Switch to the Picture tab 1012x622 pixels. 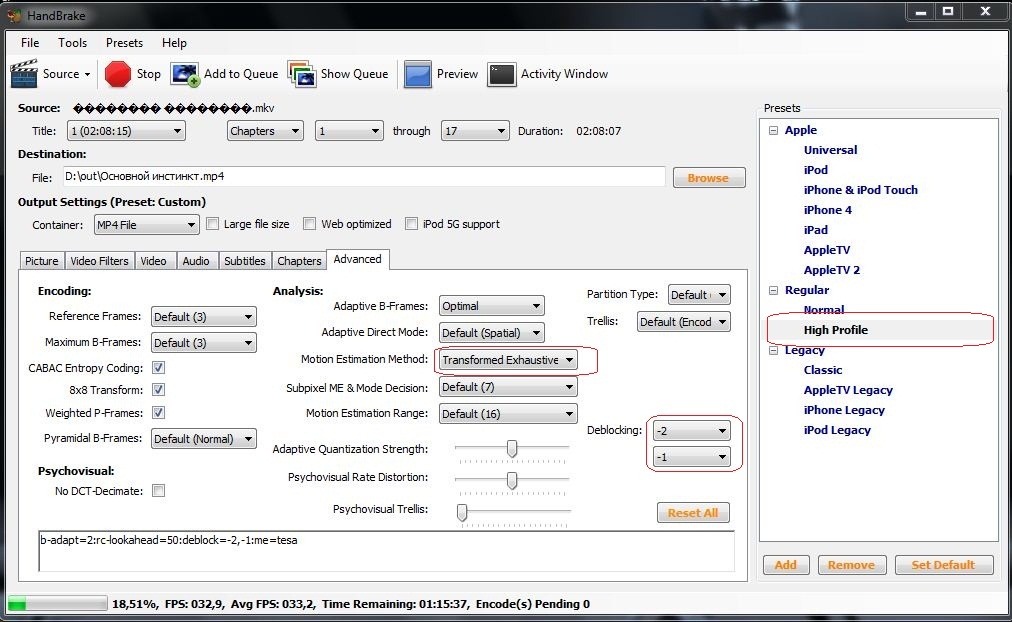41,261
